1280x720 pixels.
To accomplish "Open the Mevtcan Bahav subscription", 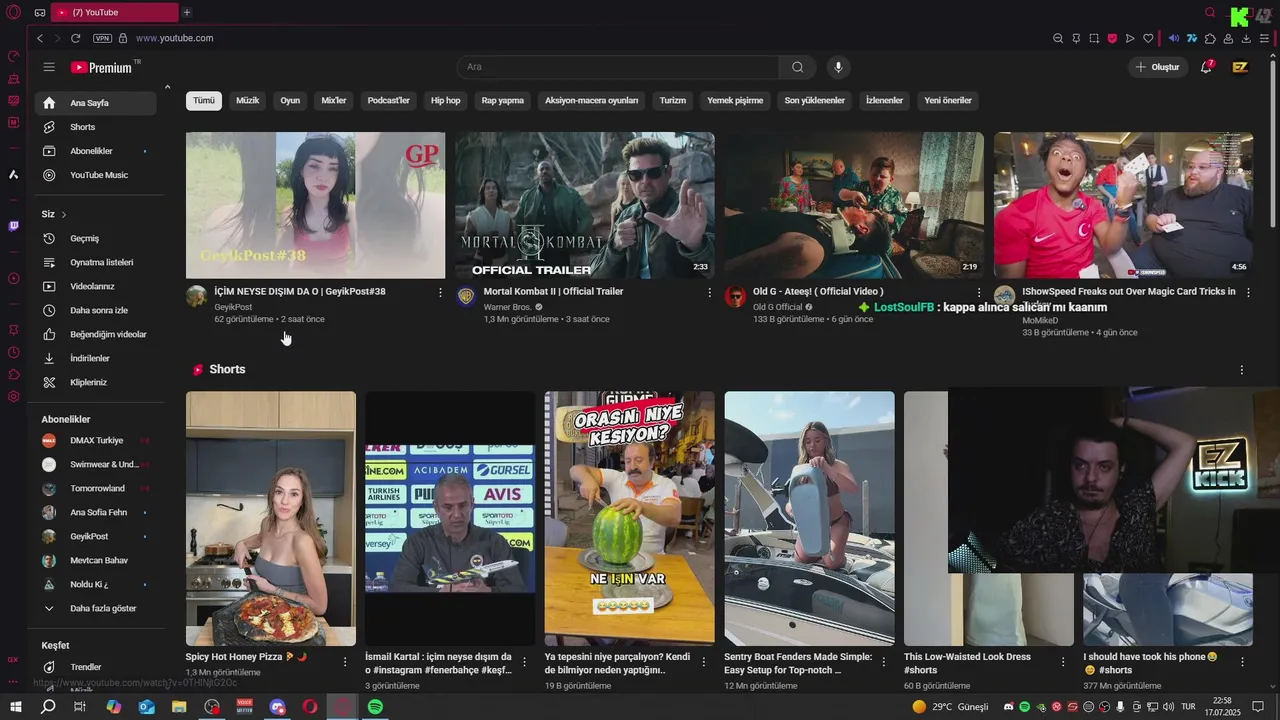I will coord(96,560).
